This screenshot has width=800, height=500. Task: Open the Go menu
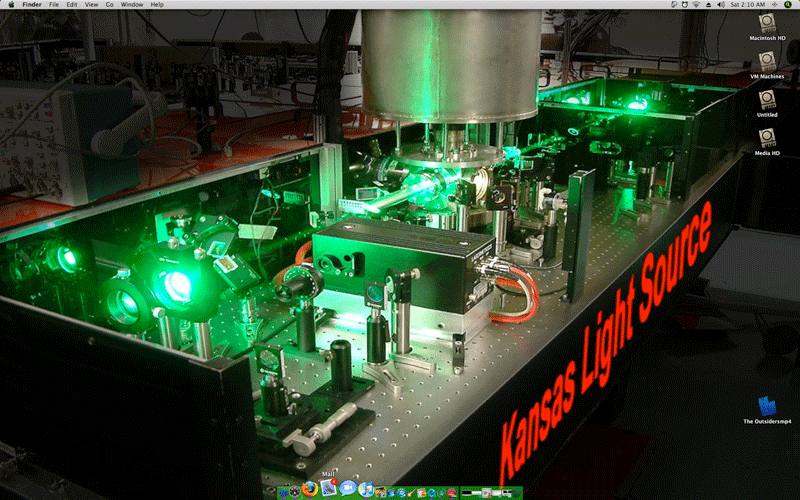[109, 4]
